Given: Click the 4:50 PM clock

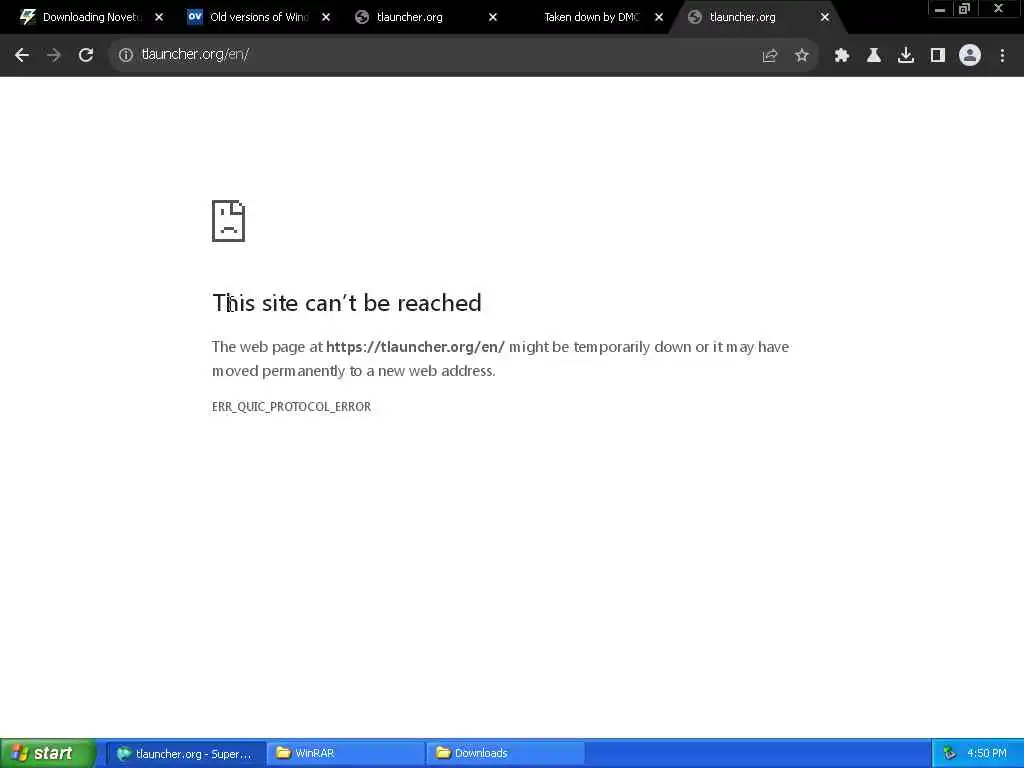Looking at the screenshot, I should 987,754.
